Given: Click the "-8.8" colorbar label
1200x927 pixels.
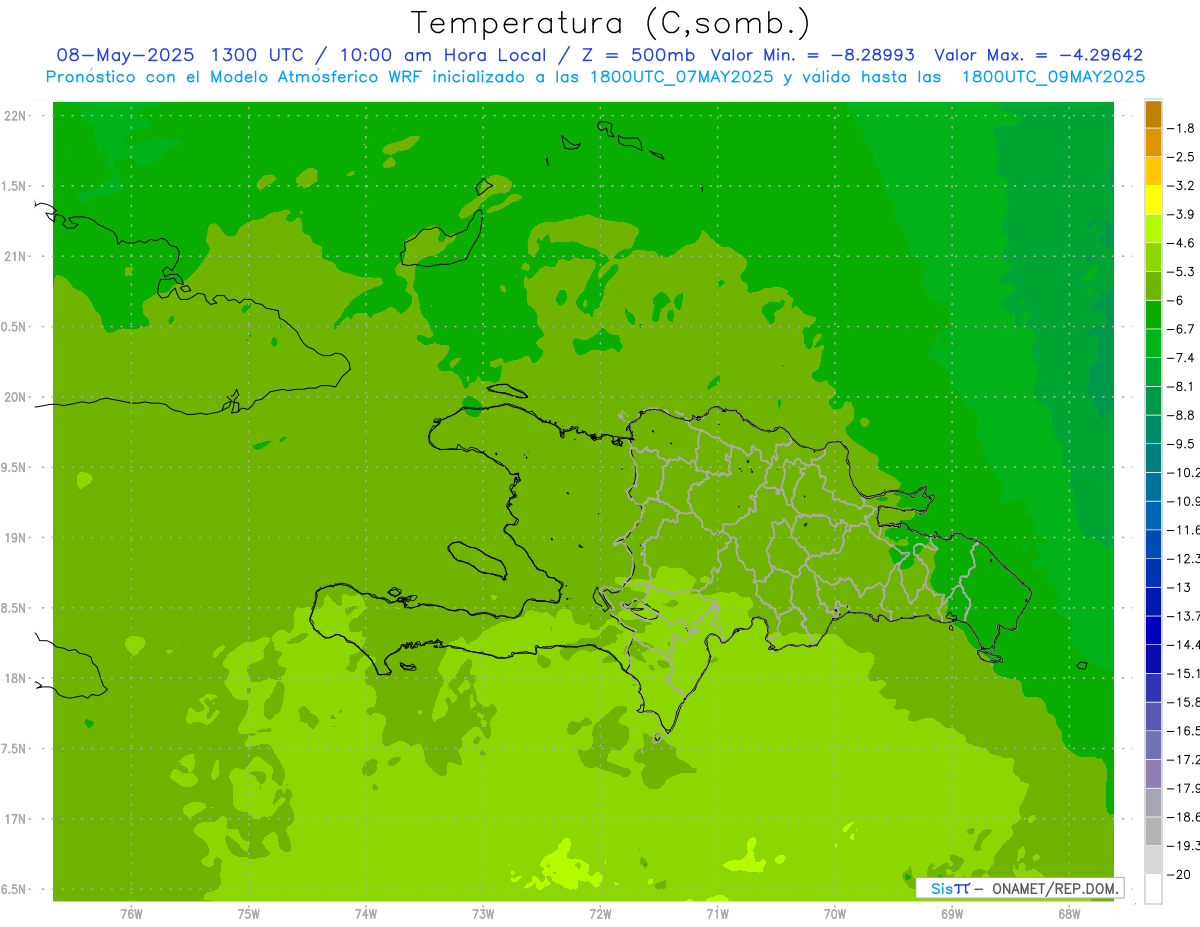Looking at the screenshot, I should tap(1181, 415).
